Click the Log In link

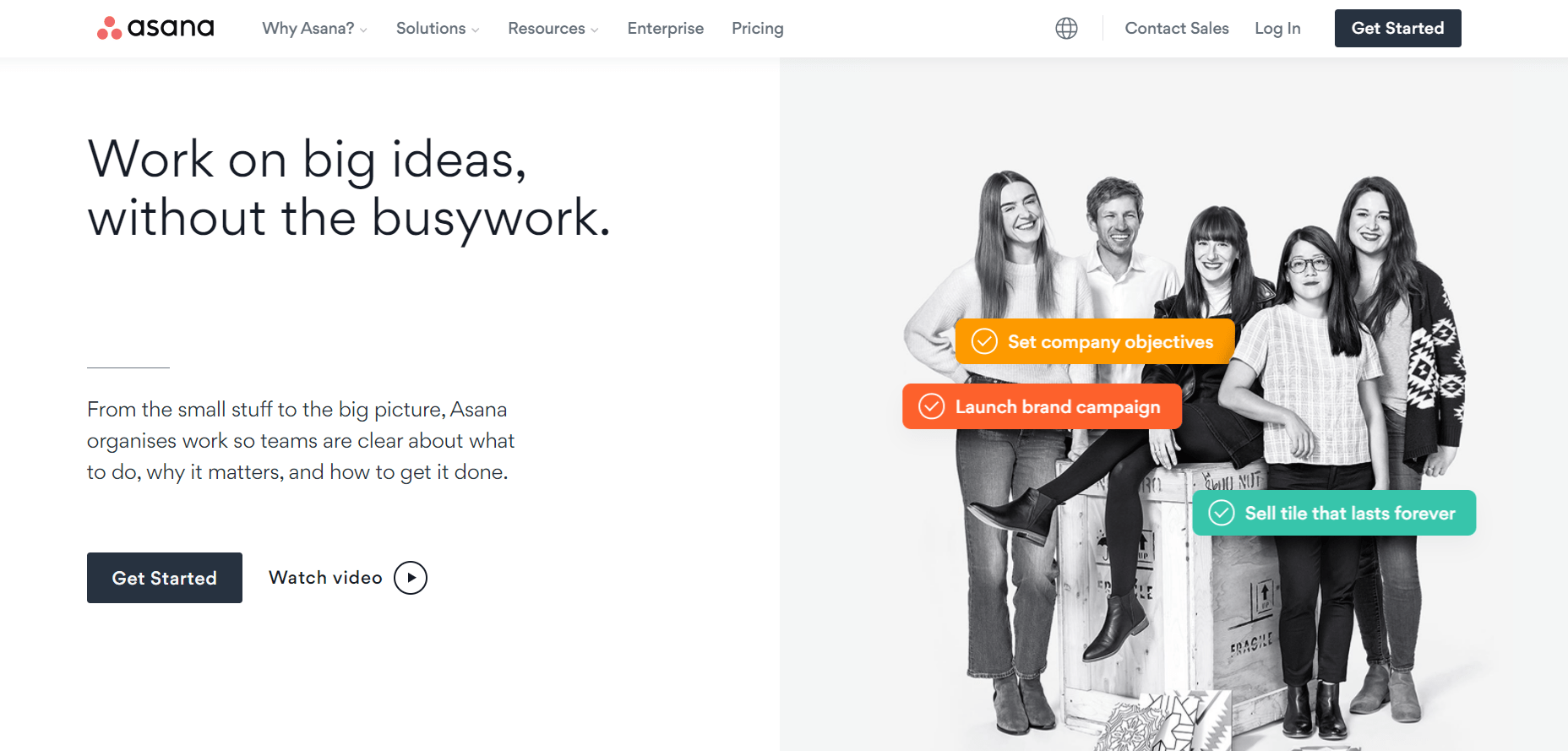pyautogui.click(x=1277, y=28)
